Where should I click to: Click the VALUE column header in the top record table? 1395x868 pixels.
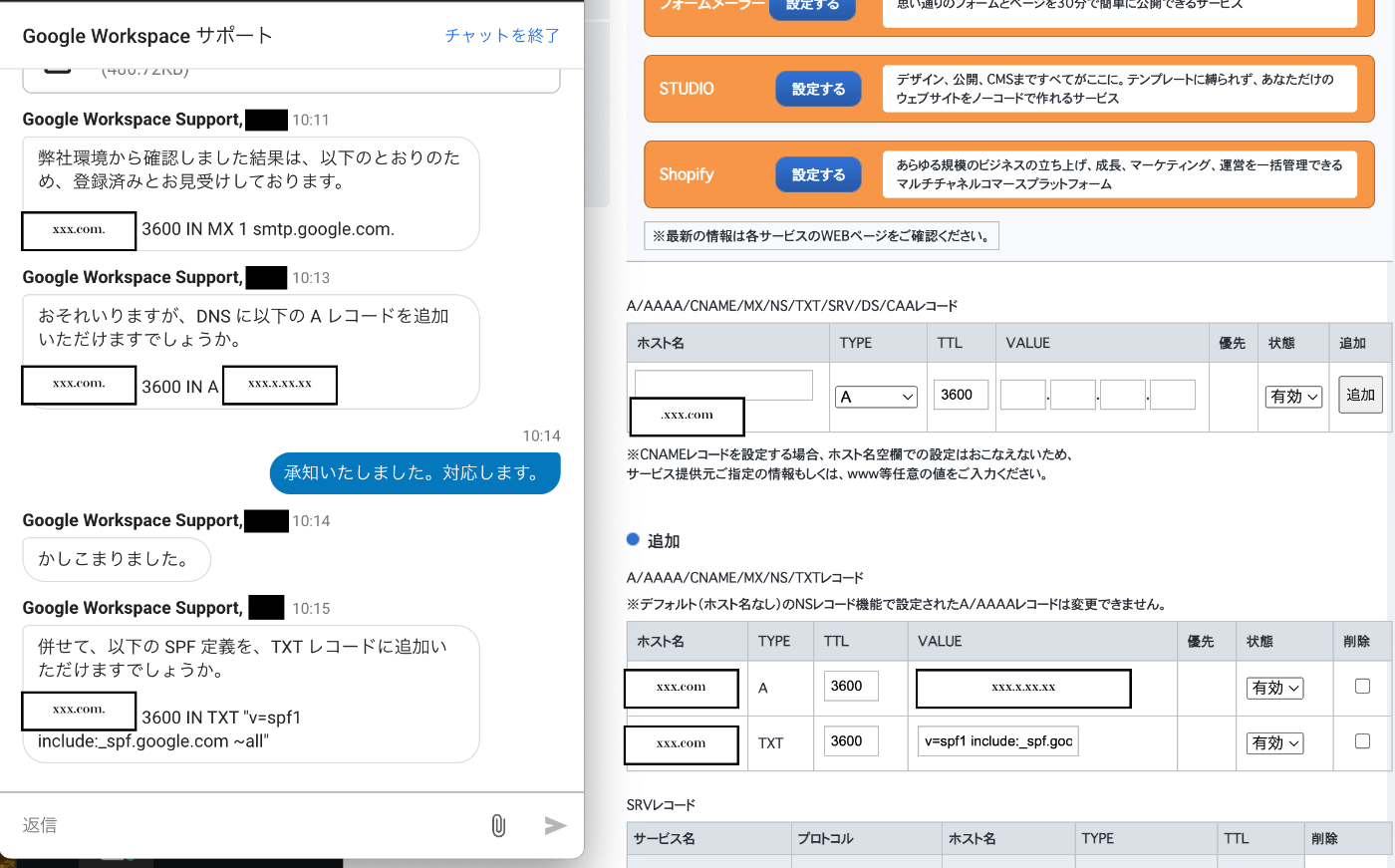click(x=1028, y=343)
